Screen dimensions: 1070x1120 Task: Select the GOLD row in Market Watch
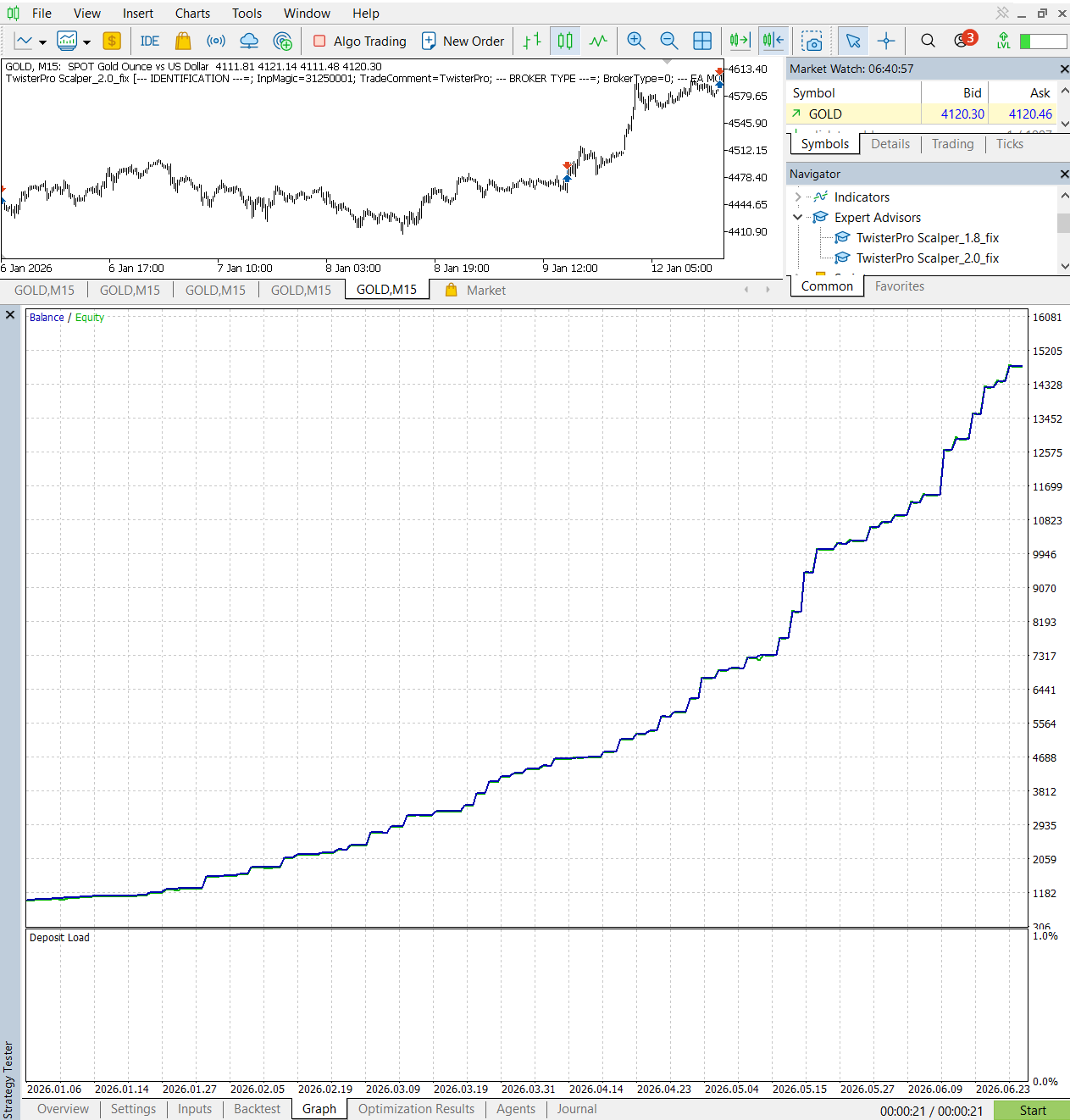click(x=922, y=114)
